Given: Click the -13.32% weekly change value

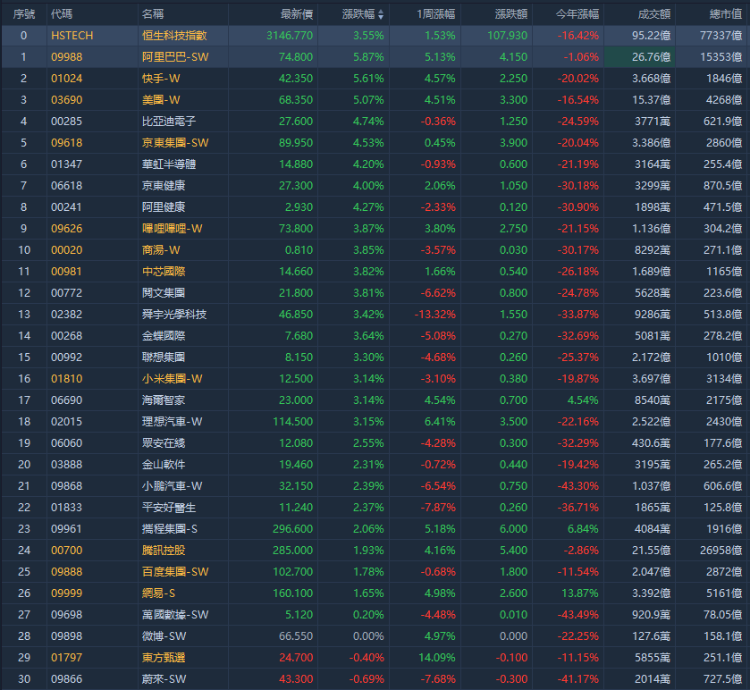Looking at the screenshot, I should click(x=435, y=314).
